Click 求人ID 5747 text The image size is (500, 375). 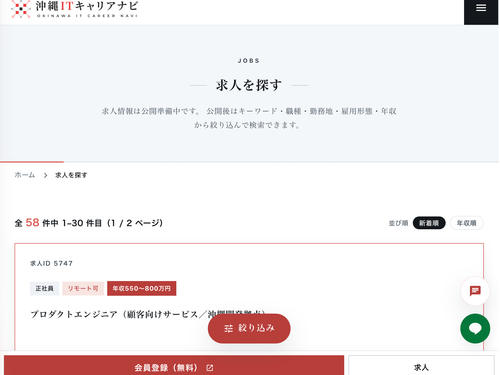point(51,263)
